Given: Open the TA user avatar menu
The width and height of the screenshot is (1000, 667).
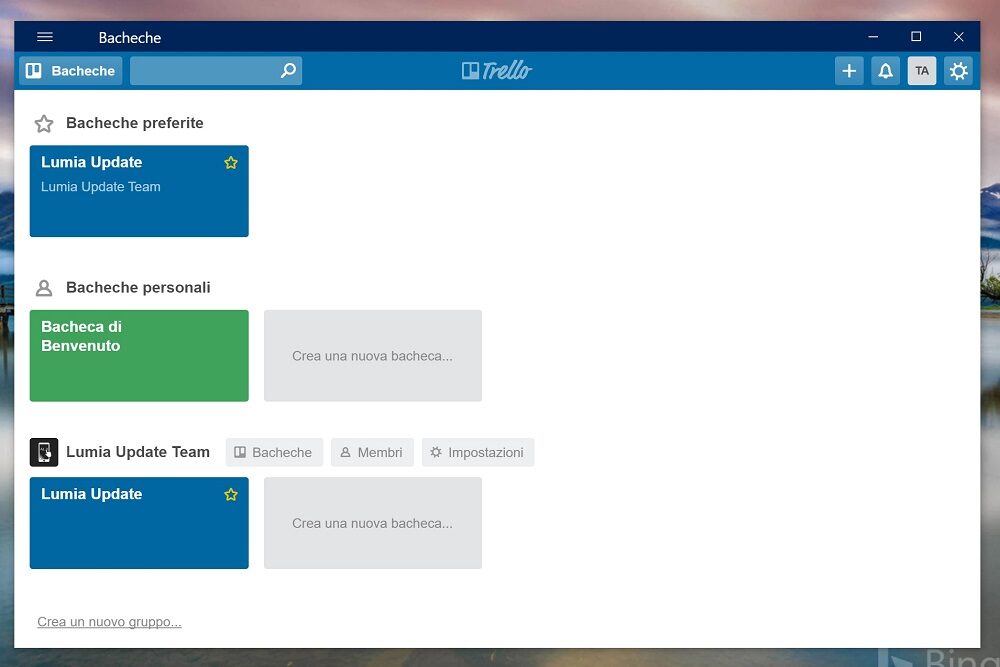Looking at the screenshot, I should pos(922,71).
